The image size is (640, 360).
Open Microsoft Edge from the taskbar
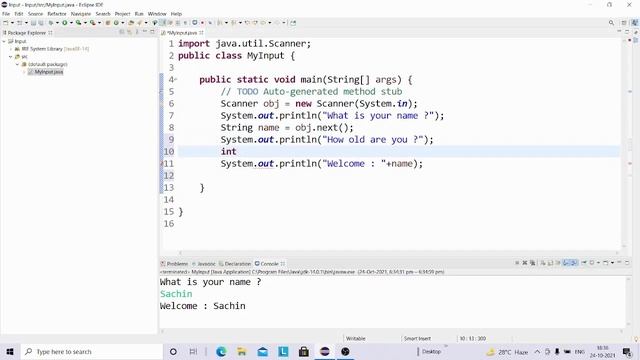221,351
